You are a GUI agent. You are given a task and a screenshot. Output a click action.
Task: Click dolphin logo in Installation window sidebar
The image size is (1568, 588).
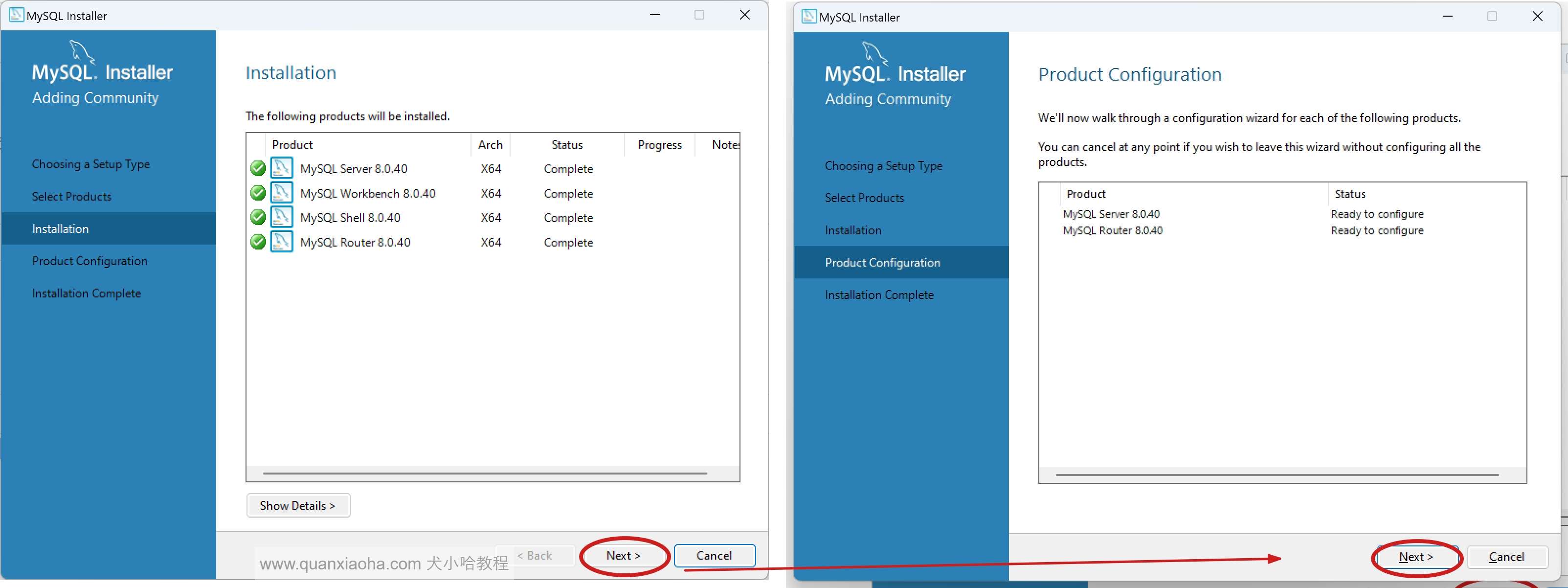pos(82,52)
